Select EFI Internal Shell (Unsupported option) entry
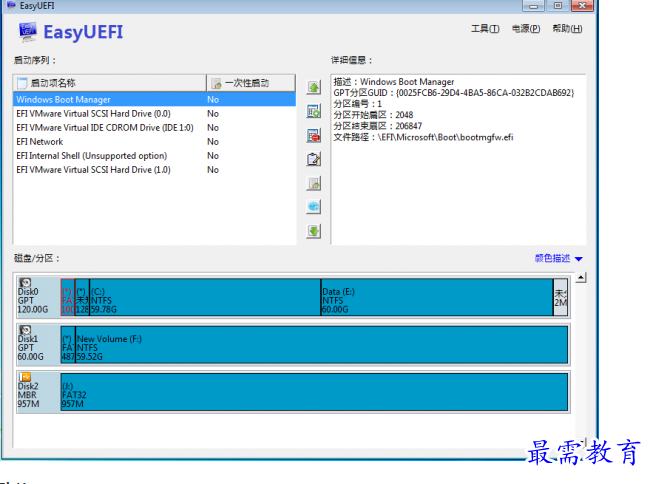The height and width of the screenshot is (484, 649). [x=92, y=156]
